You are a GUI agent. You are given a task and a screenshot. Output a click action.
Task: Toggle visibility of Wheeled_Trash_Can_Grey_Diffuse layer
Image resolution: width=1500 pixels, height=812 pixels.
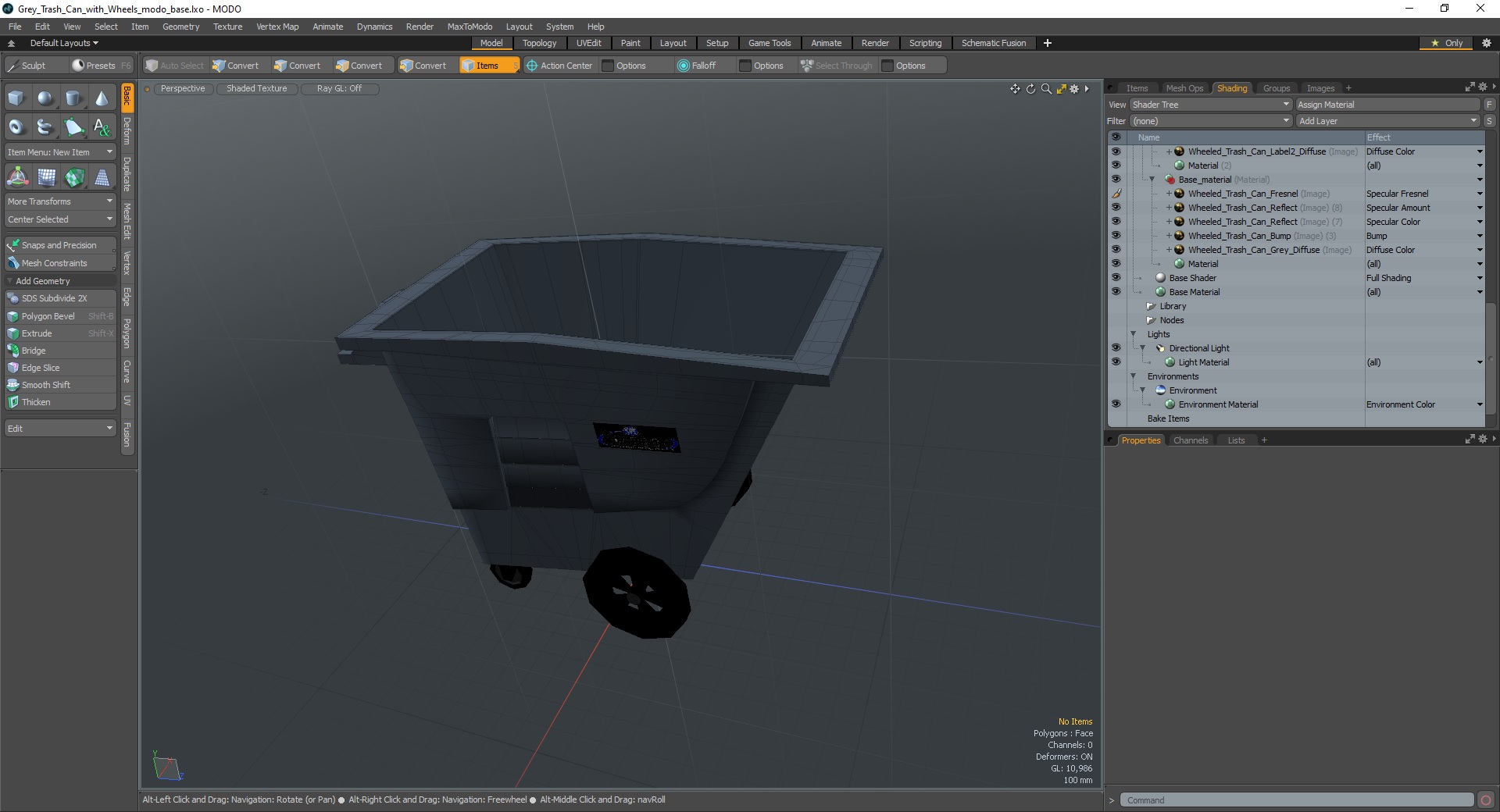coord(1116,250)
